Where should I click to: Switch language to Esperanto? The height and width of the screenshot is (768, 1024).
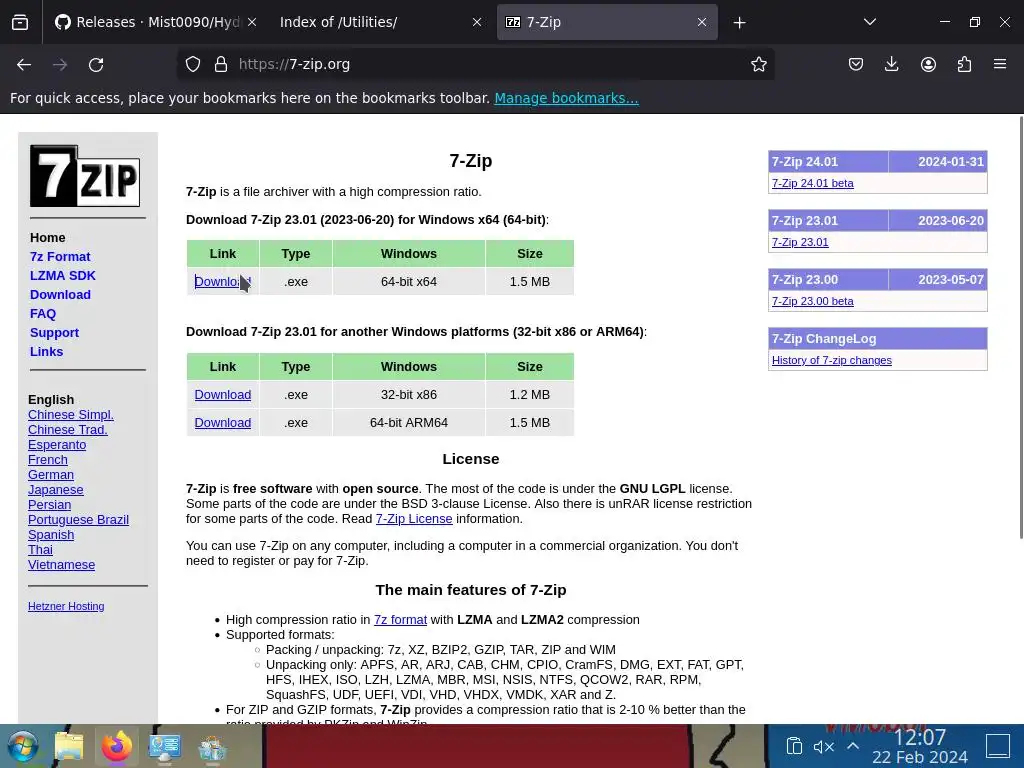tap(57, 445)
